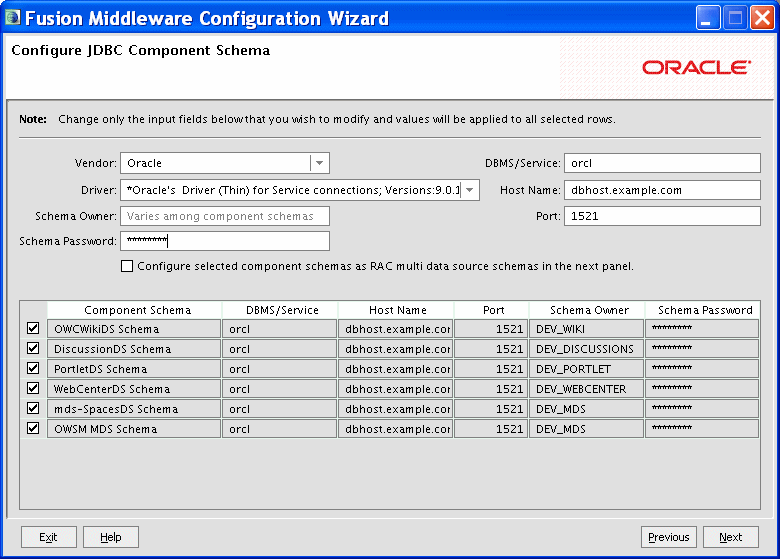Open Help for this wizard
Viewport: 780px width, 559px height.
pyautogui.click(x=111, y=537)
